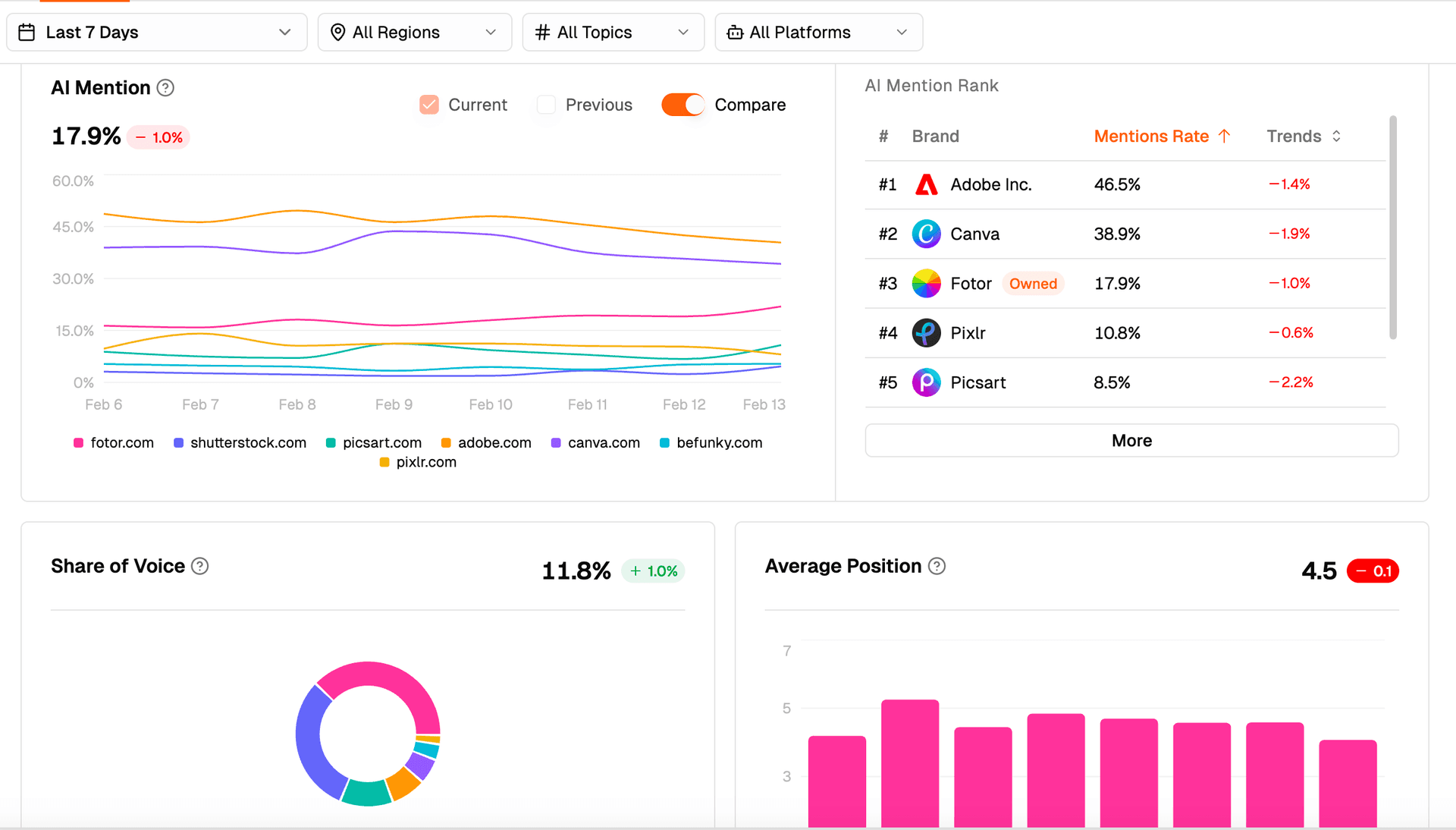Click the Fotor logo
The height and width of the screenshot is (830, 1456).
coord(926,284)
